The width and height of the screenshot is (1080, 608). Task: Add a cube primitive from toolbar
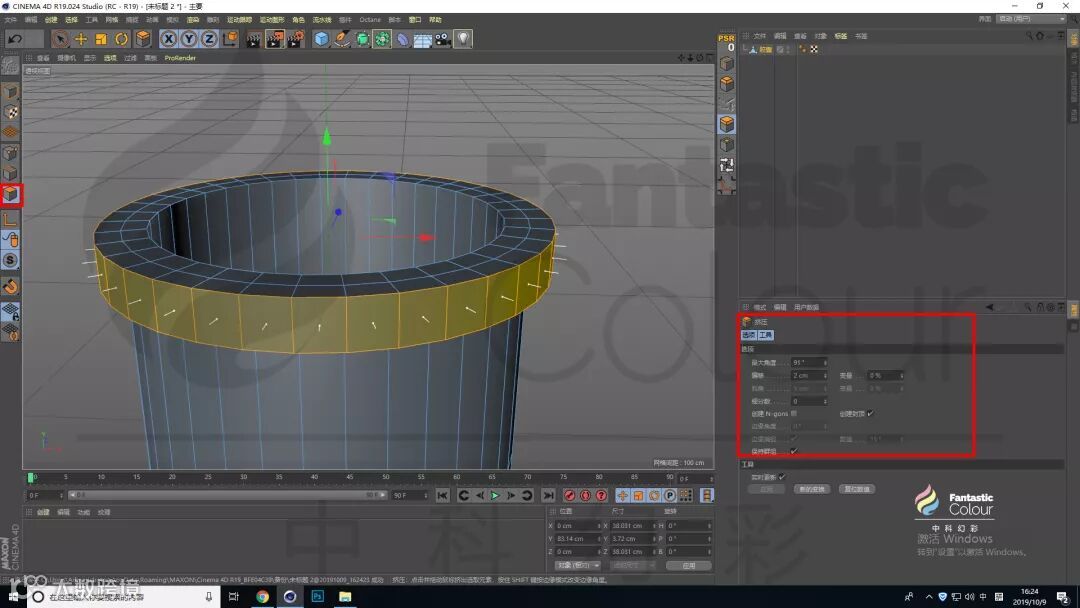(321, 39)
